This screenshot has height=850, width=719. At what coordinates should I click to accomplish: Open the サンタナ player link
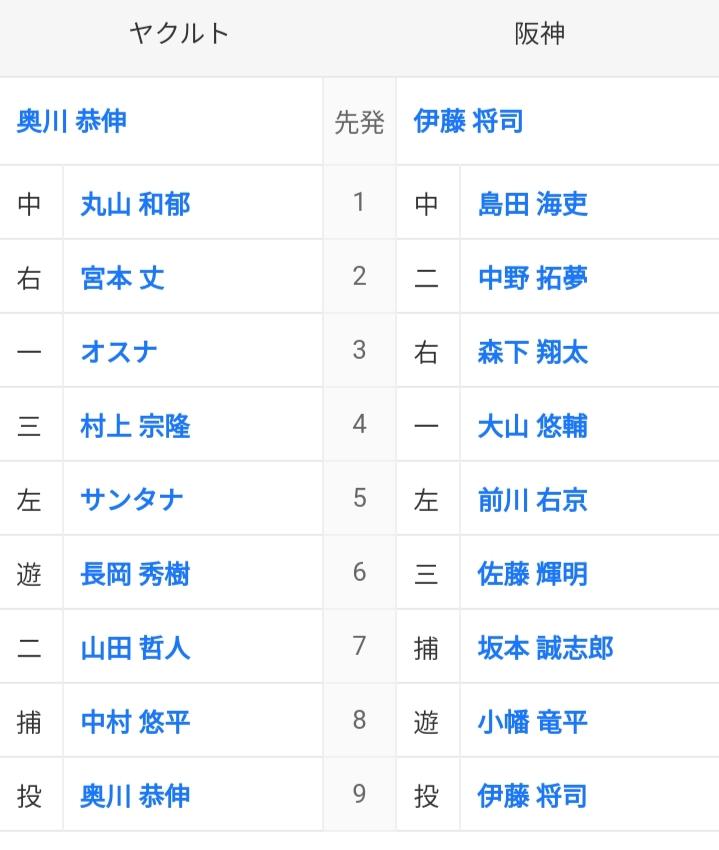(132, 500)
